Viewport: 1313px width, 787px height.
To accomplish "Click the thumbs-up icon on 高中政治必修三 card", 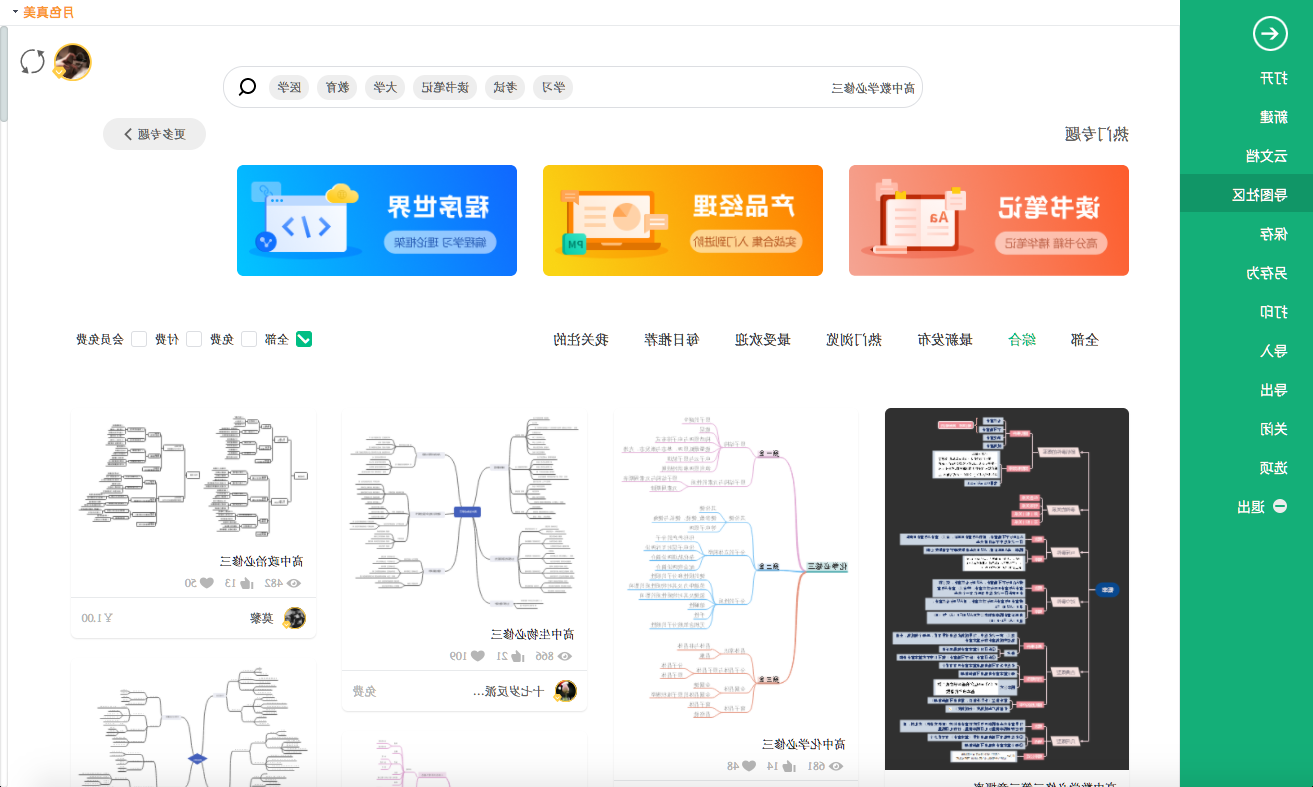I will [245, 583].
